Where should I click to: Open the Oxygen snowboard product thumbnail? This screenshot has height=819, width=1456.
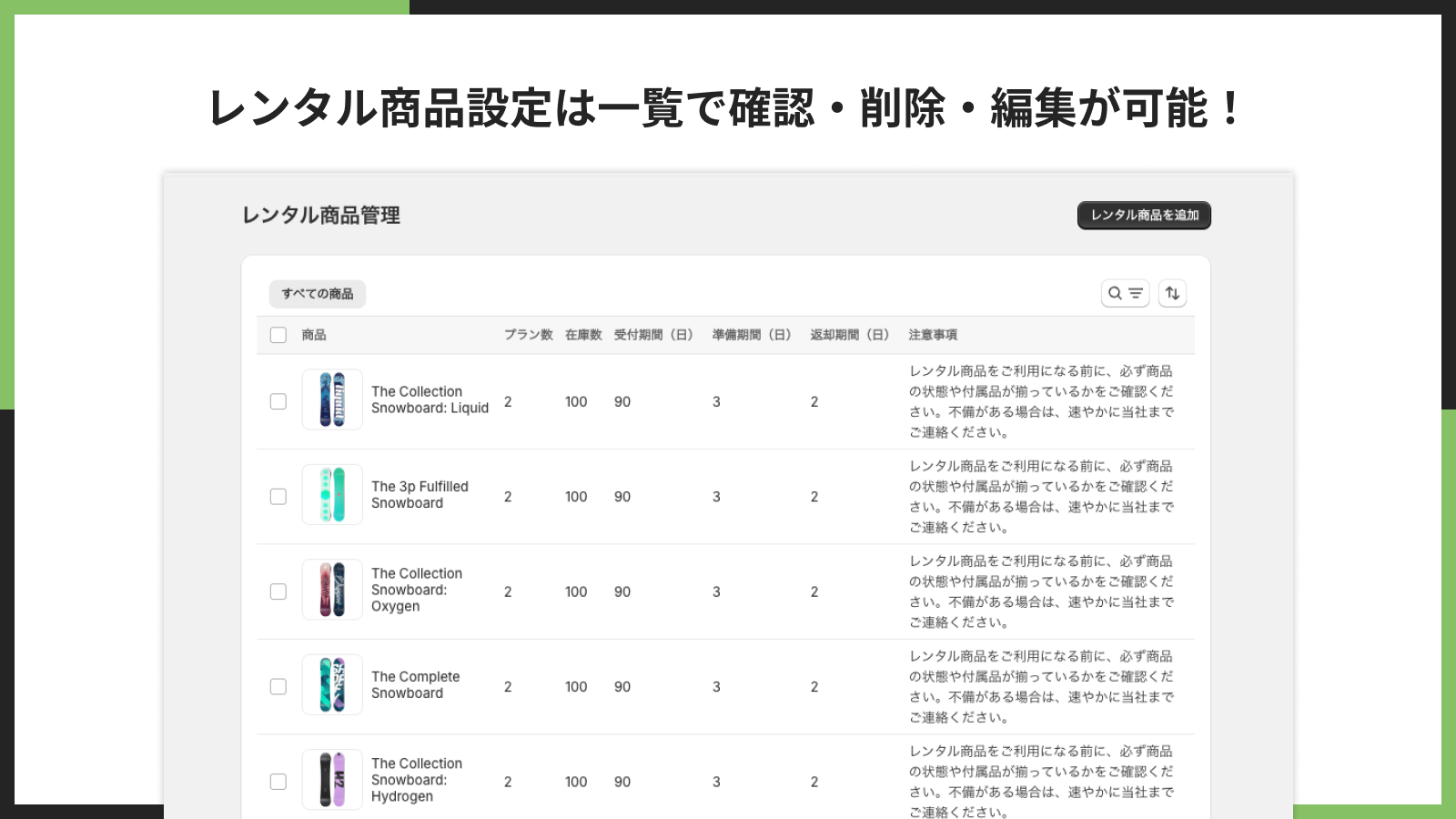pyautogui.click(x=332, y=590)
